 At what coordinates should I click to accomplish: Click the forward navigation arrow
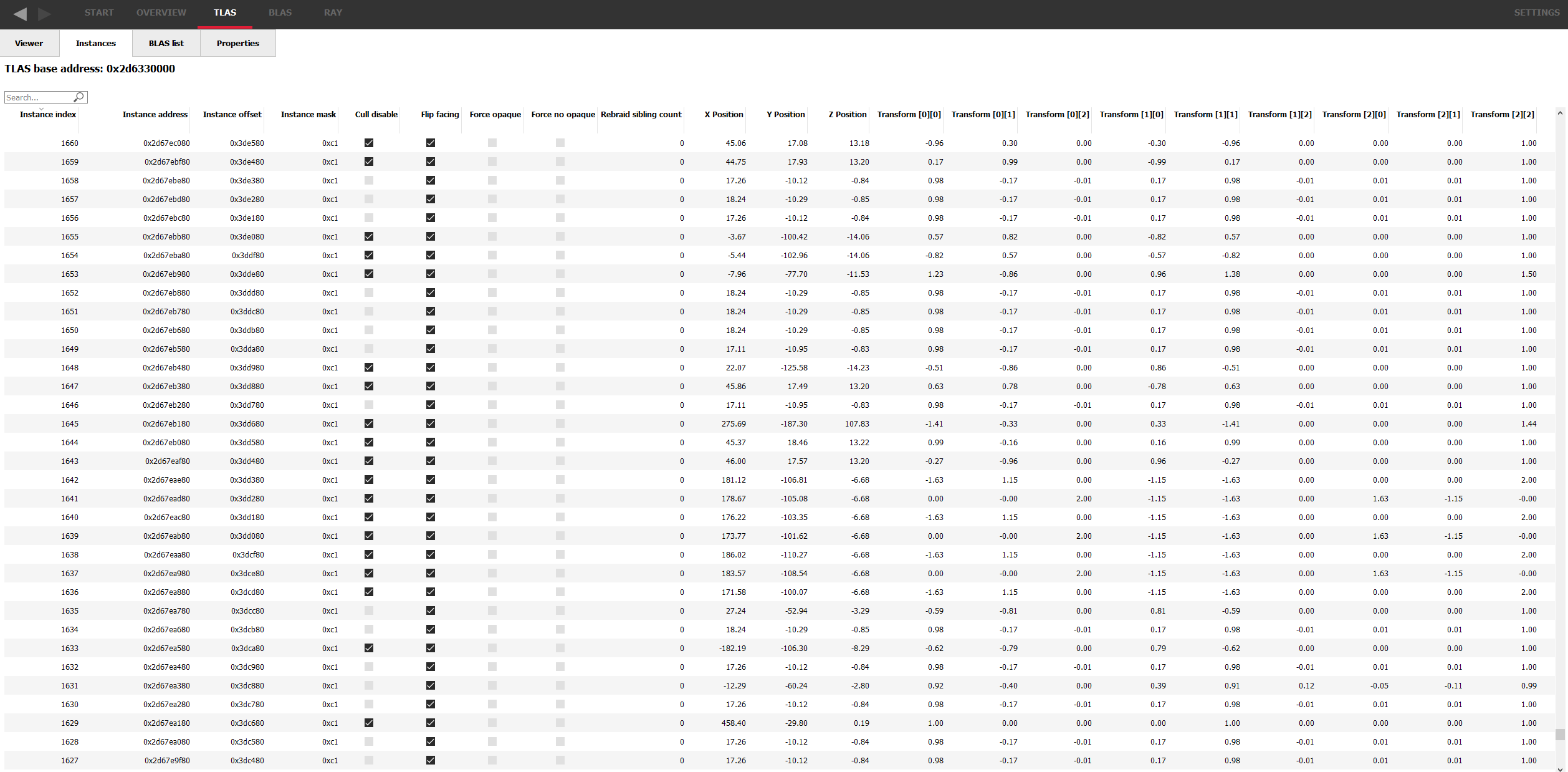[44, 12]
